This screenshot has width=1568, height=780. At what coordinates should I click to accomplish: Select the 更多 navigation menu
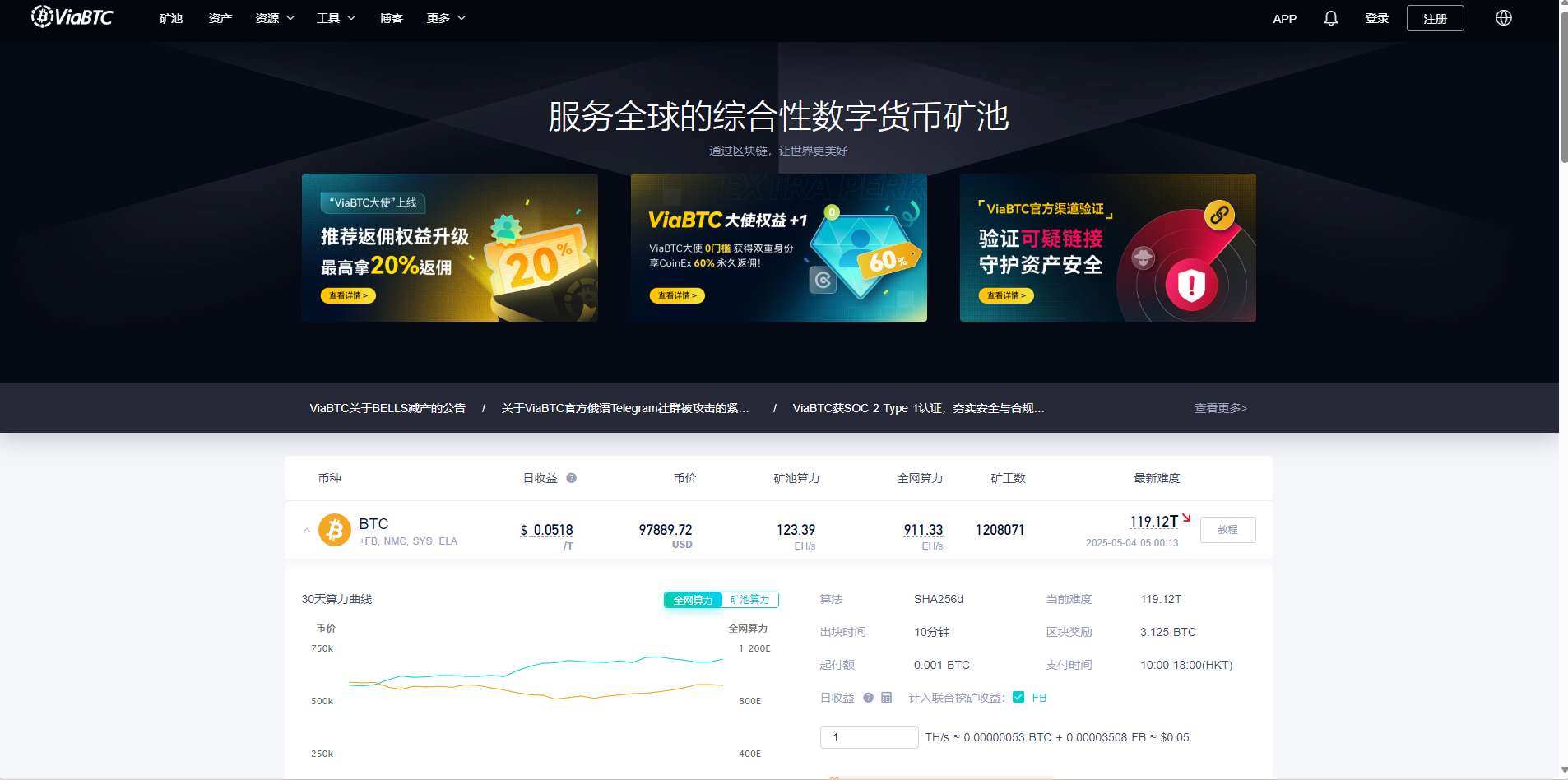click(x=444, y=17)
